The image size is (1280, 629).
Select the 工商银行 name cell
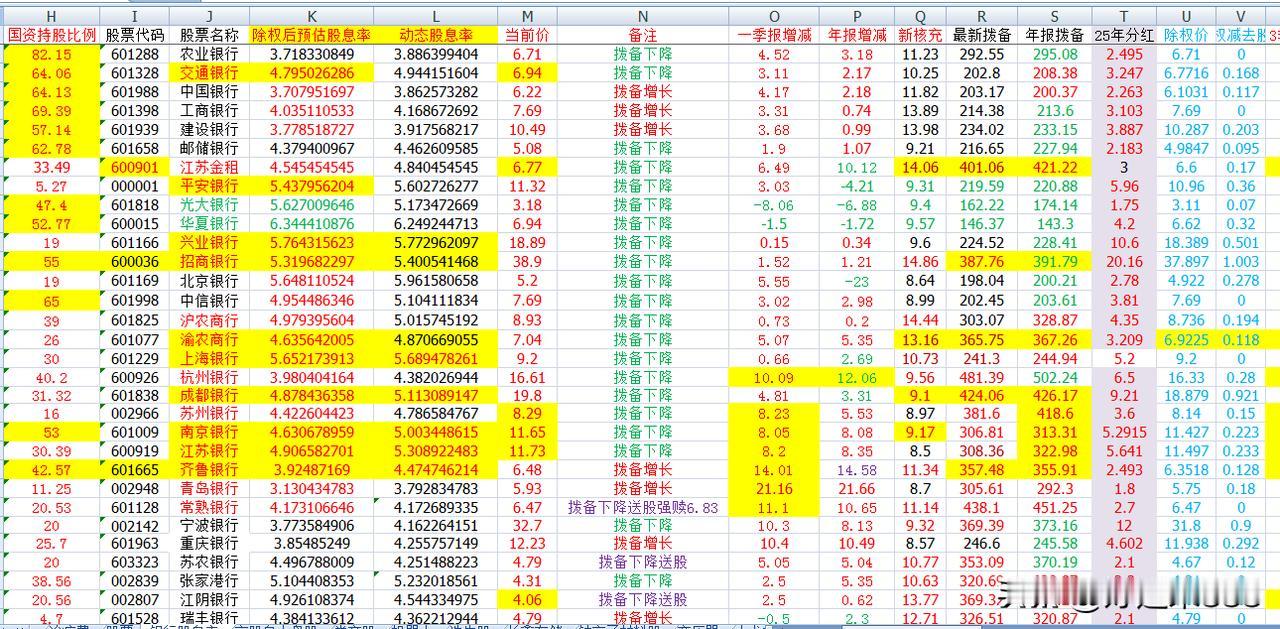click(x=208, y=111)
